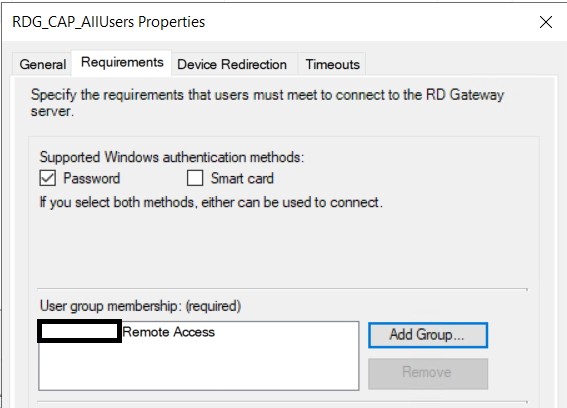This screenshot has width=567, height=408.
Task: Select the Requirements tab
Action: tap(122, 63)
